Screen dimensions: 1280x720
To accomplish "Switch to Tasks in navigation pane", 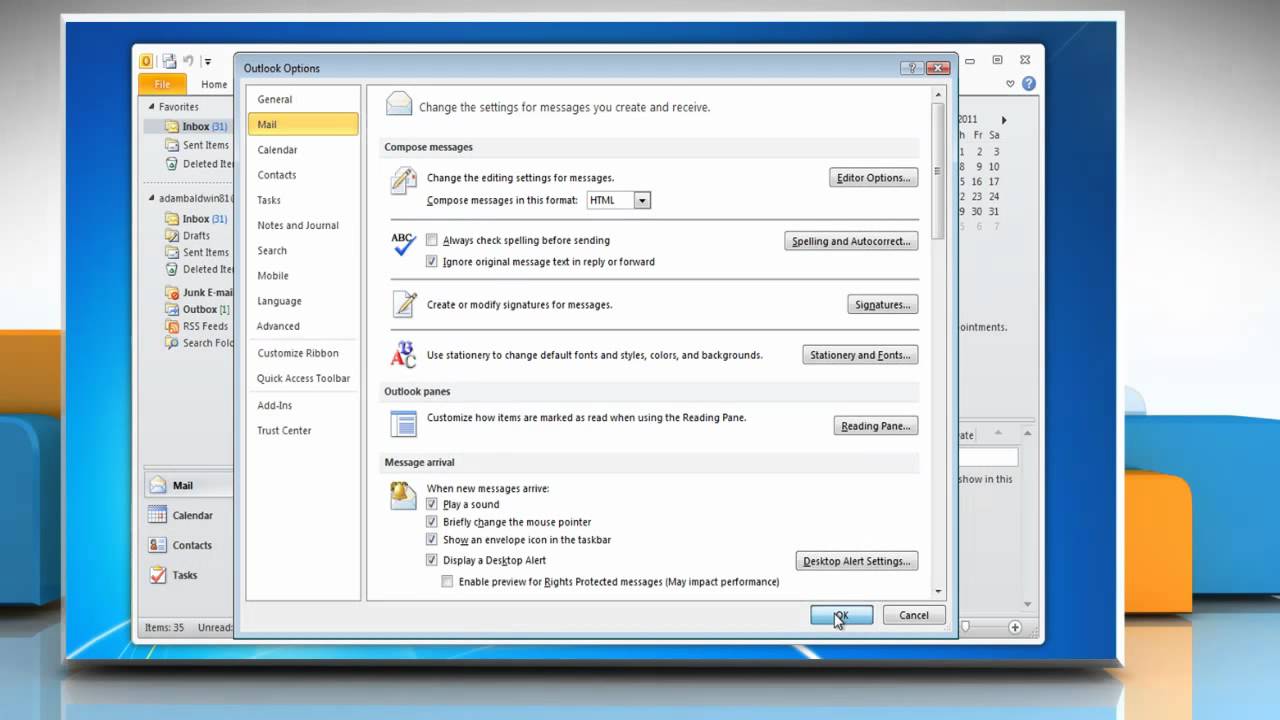I will coord(188,575).
